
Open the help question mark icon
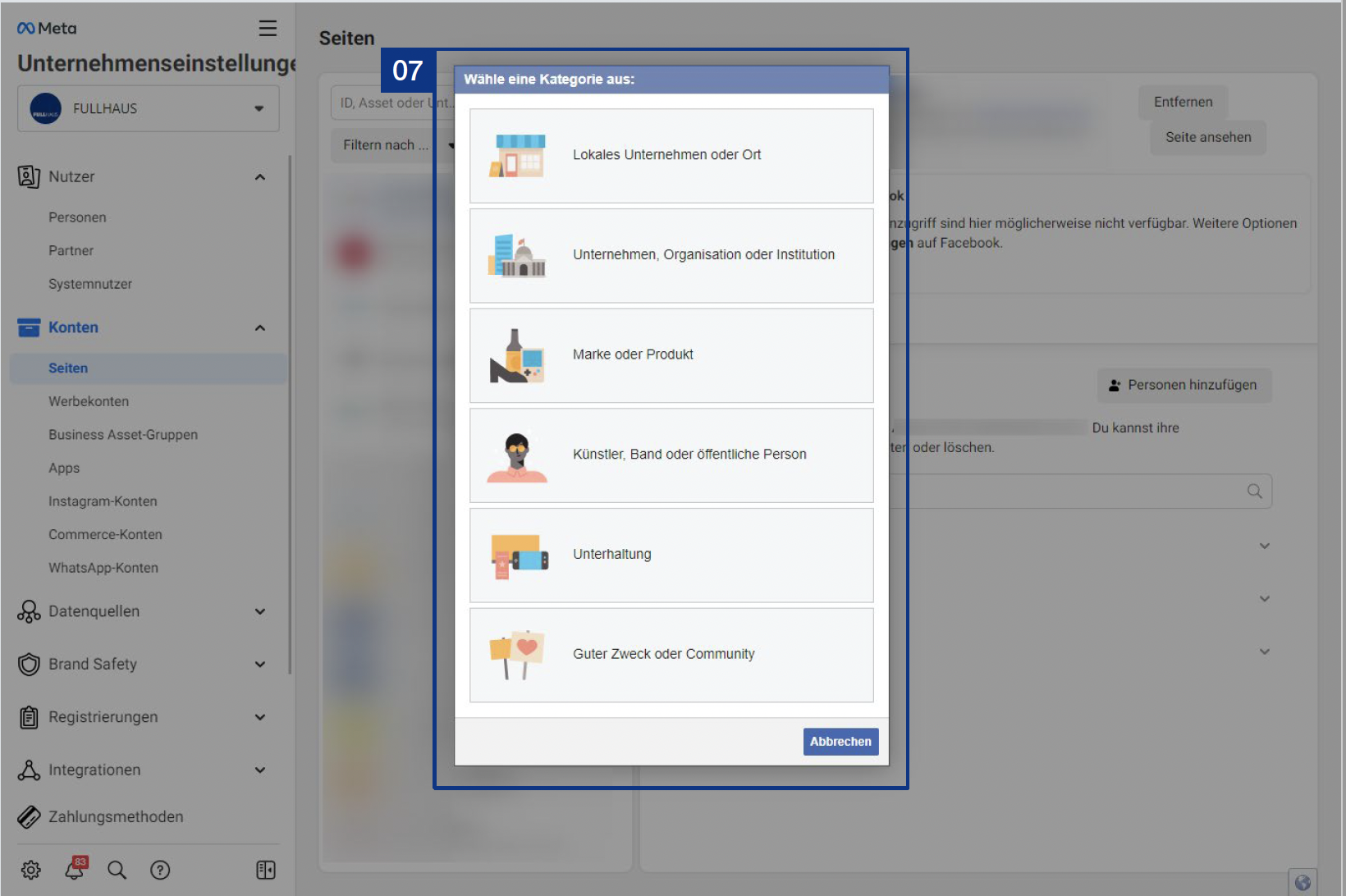(x=161, y=870)
